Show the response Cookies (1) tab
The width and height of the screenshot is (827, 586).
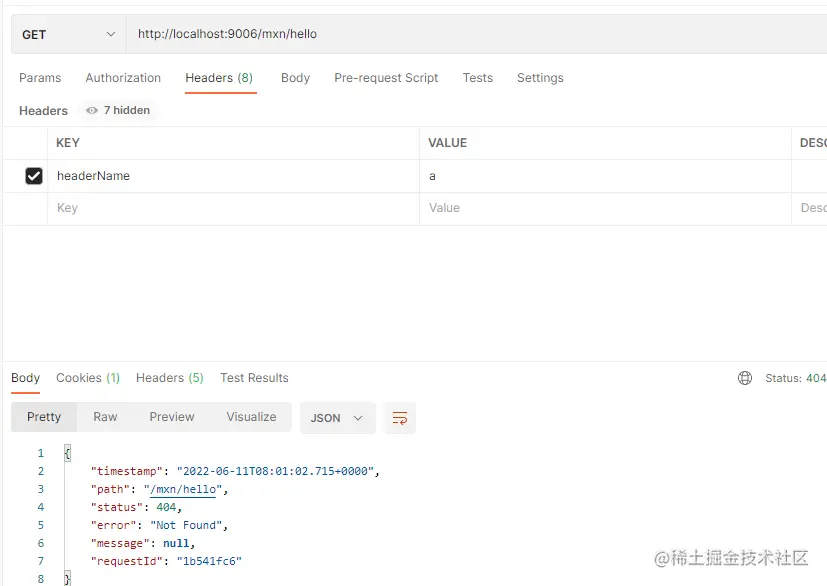(x=88, y=378)
